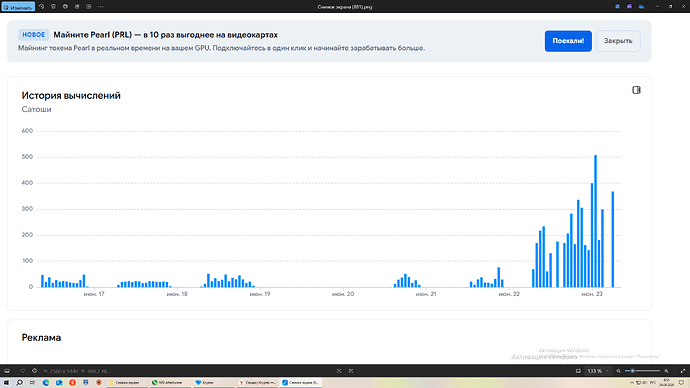The height and width of the screenshot is (388, 690).
Task: Click the Закрыть button on the banner
Action: 618,41
